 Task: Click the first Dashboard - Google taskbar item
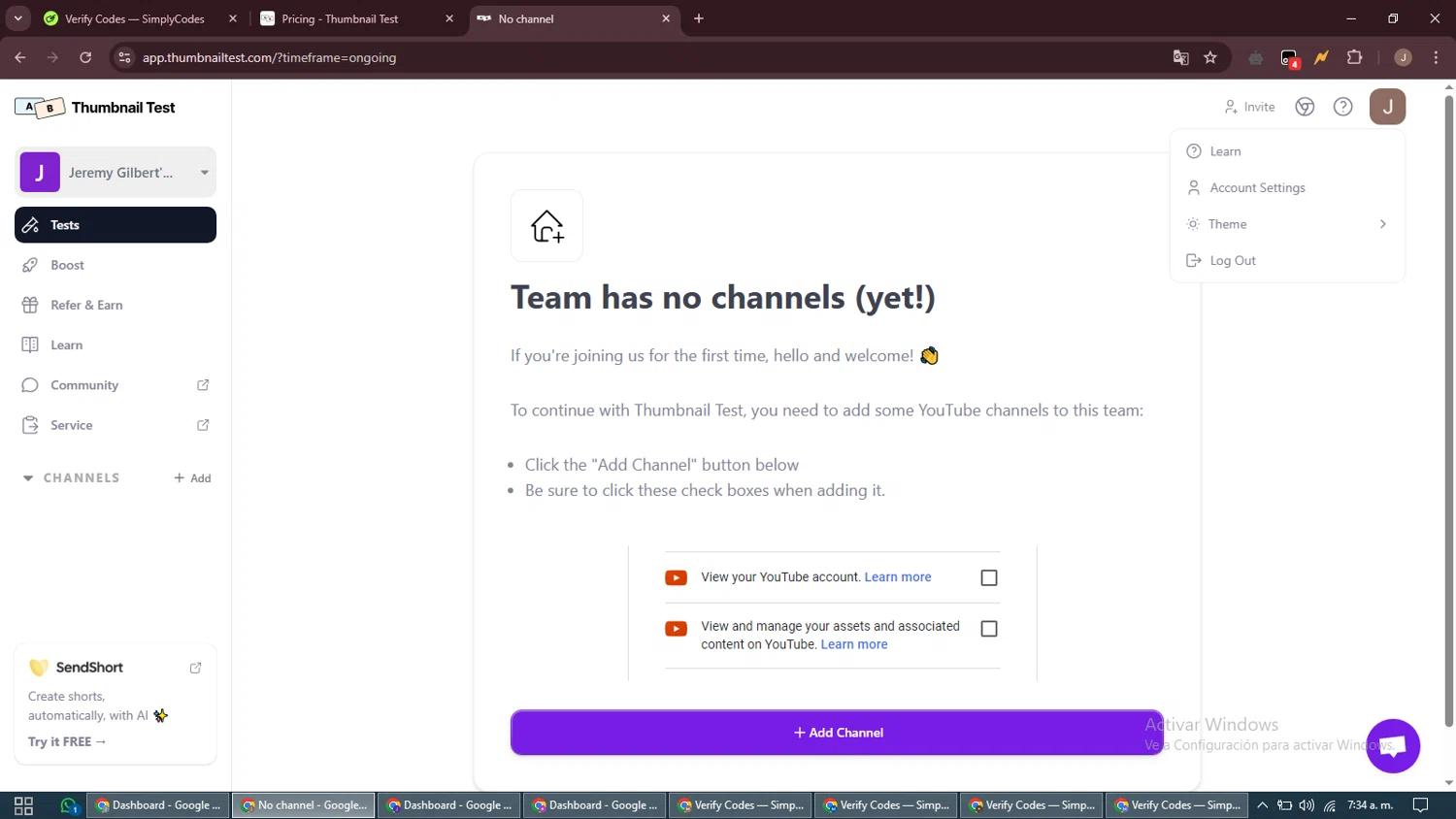click(158, 805)
